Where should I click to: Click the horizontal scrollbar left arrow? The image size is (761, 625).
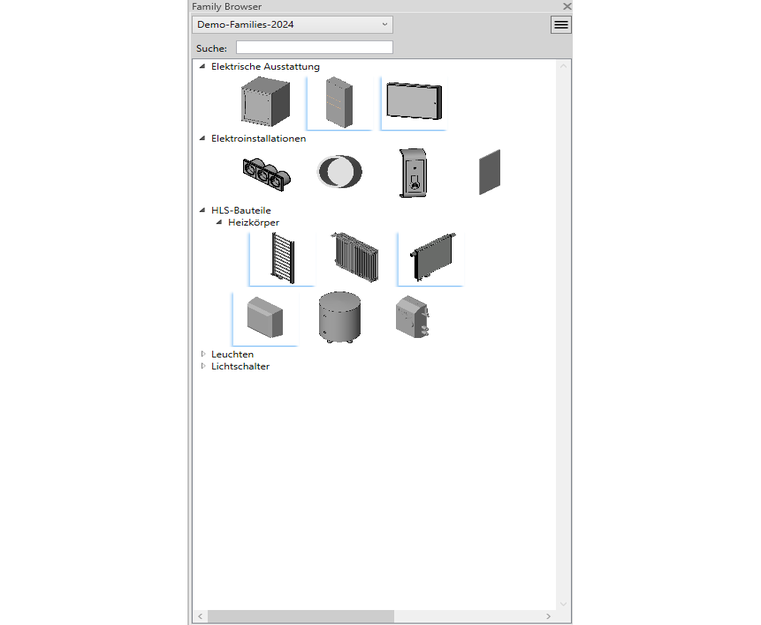(x=200, y=616)
